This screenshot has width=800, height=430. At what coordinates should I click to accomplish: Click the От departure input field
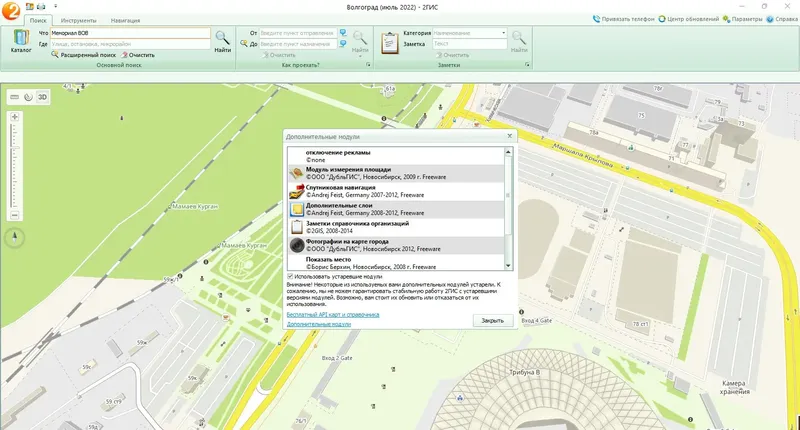[x=298, y=33]
